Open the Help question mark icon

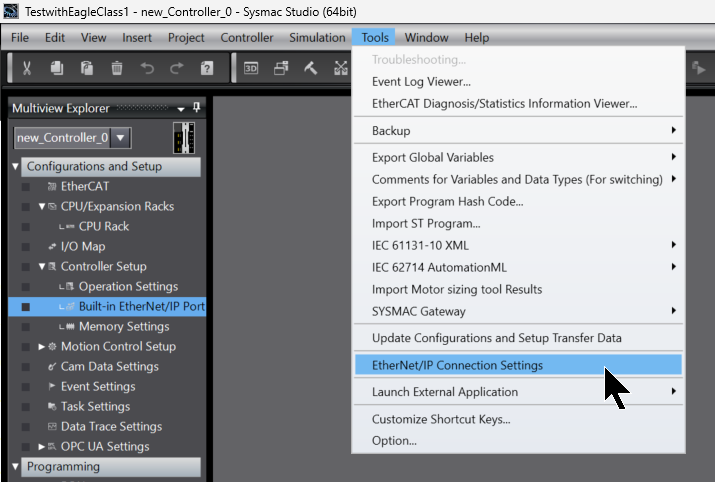[207, 68]
